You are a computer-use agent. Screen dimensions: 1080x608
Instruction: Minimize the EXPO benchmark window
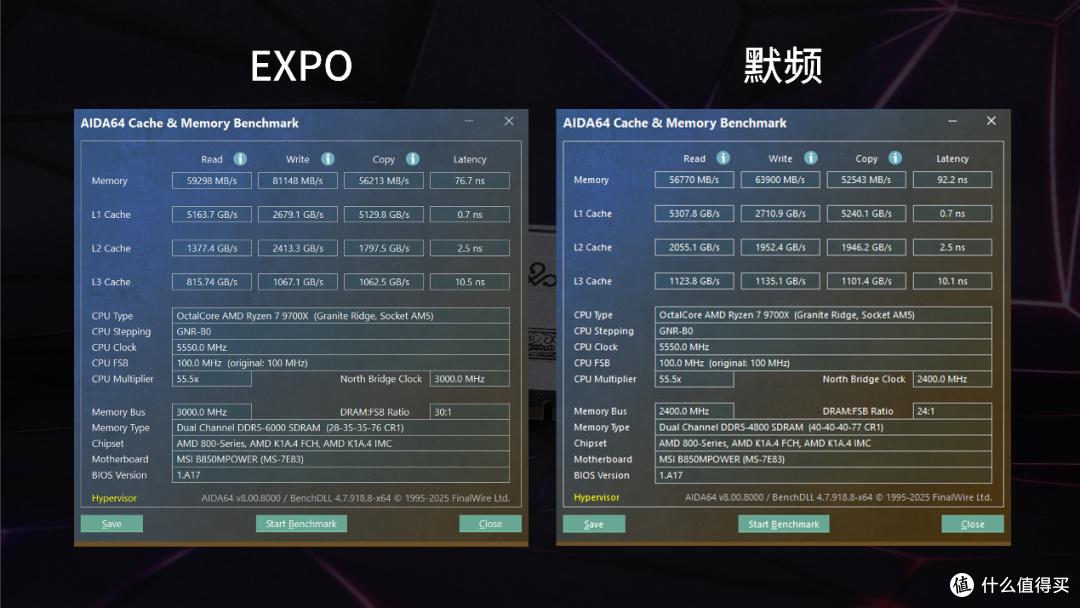coord(469,121)
